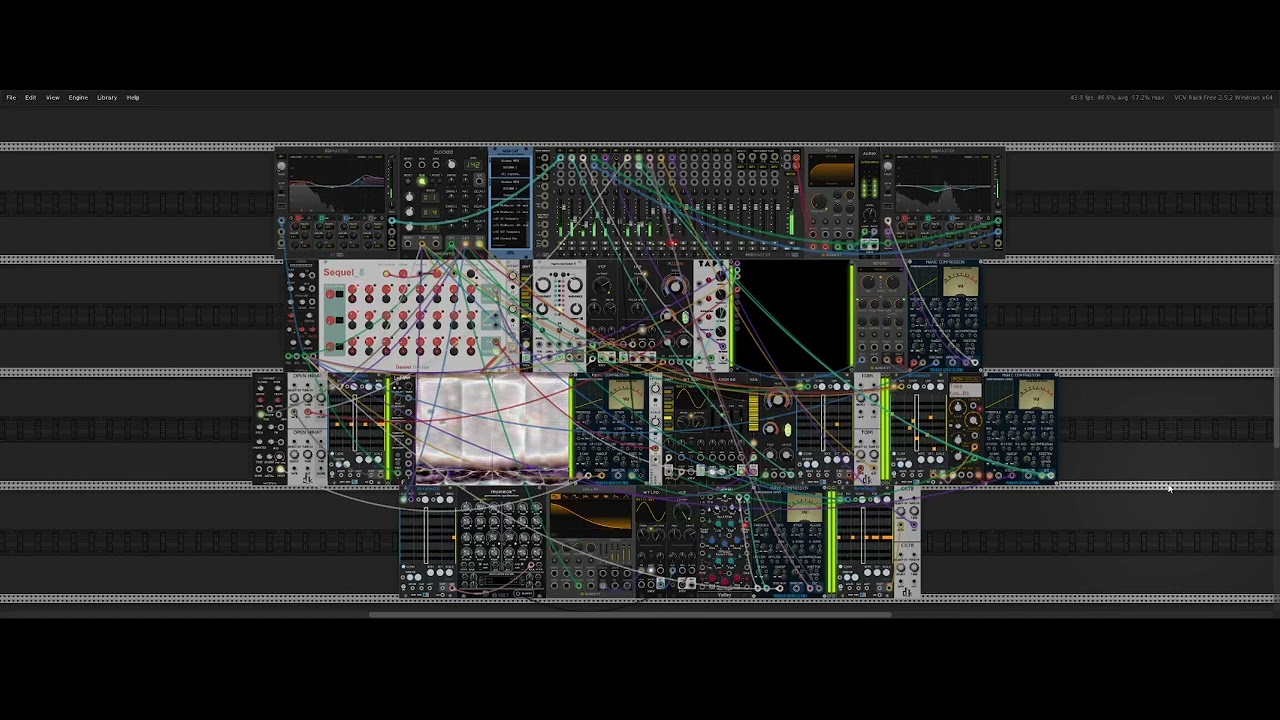Viewport: 1280px width, 720px height.
Task: Click the 142 BPM display on Clocked
Action: tap(474, 165)
